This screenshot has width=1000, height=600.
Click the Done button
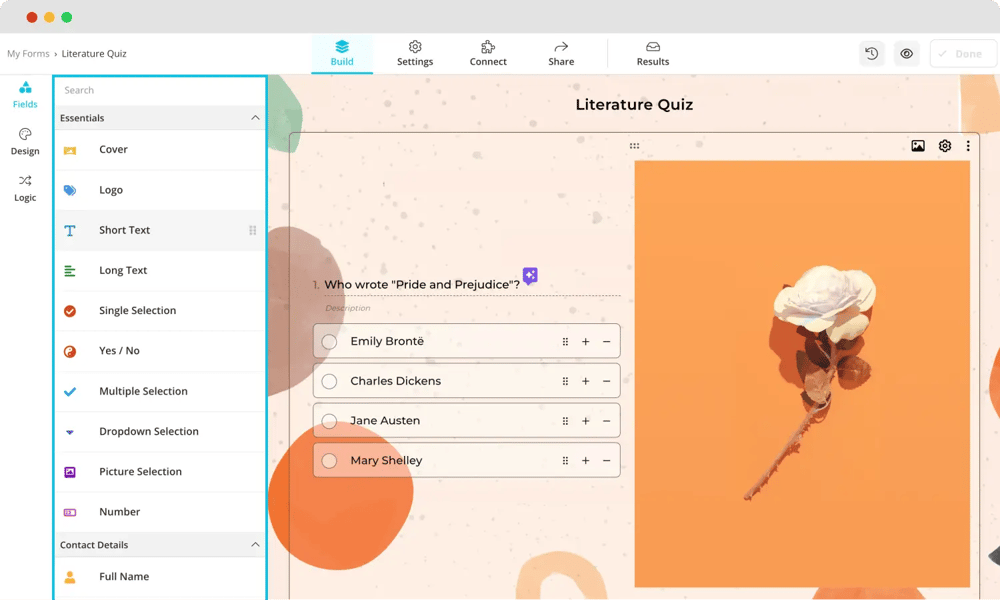[962, 54]
